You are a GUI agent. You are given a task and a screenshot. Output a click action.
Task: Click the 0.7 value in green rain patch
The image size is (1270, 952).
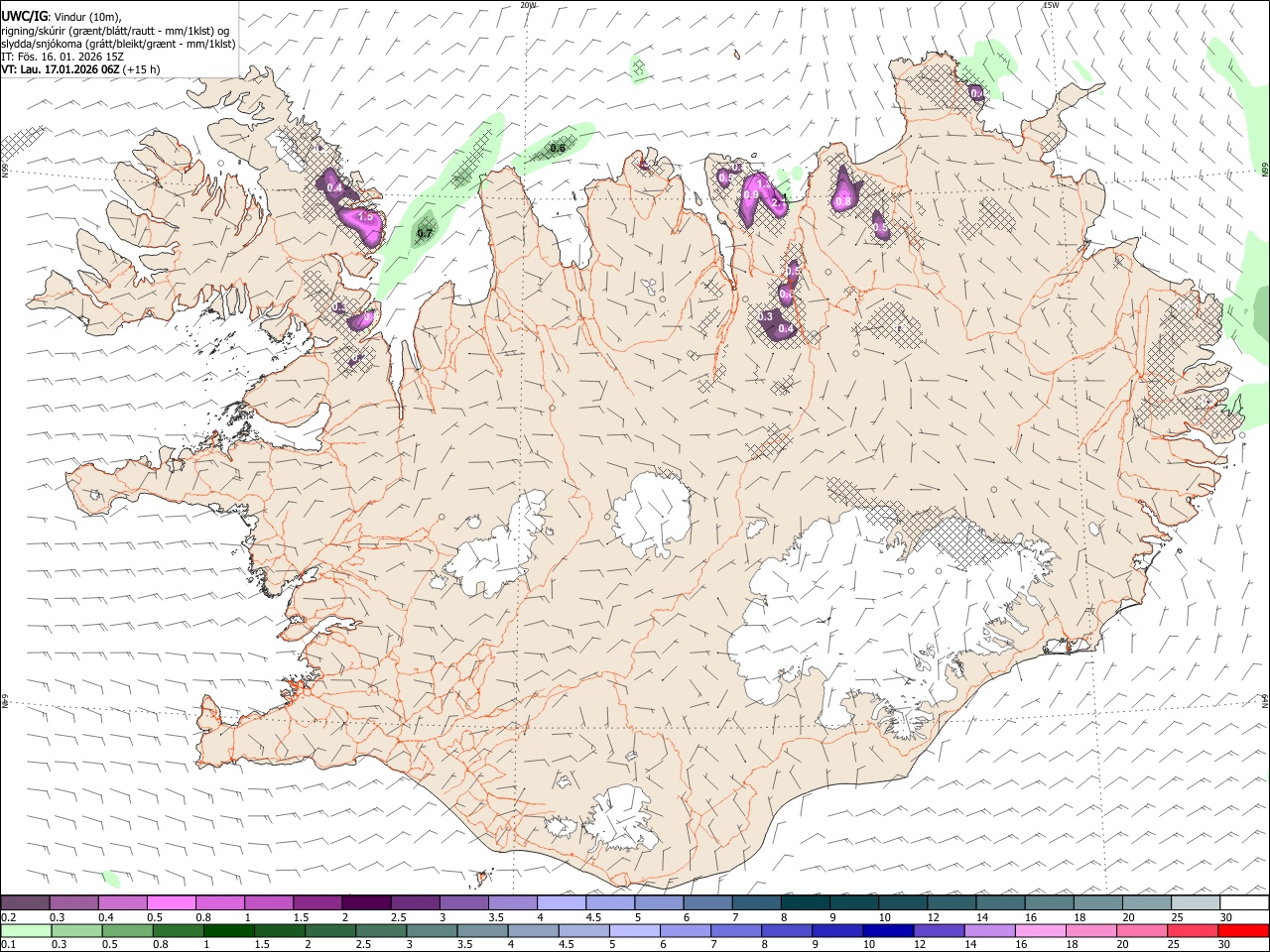coord(425,233)
